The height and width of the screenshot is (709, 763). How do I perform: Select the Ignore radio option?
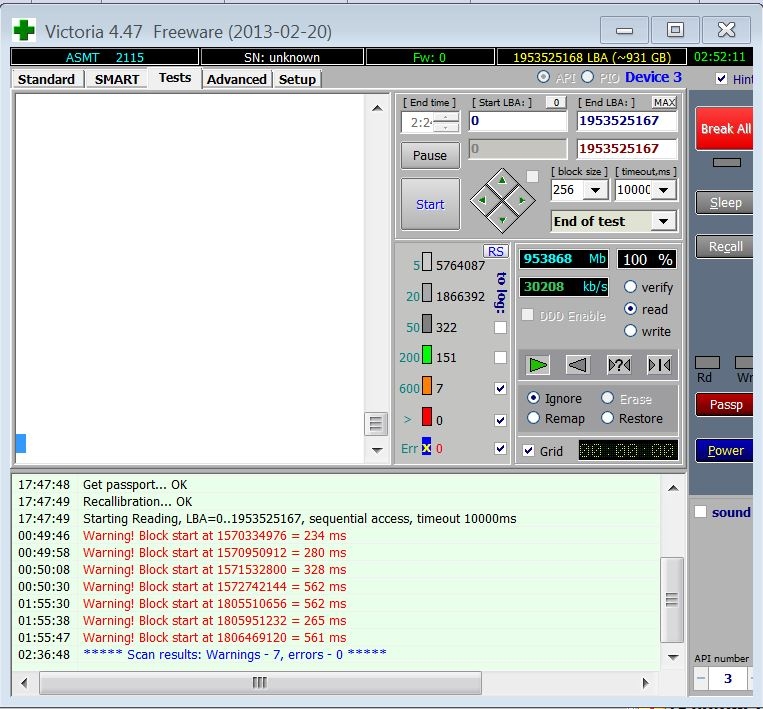[x=533, y=398]
